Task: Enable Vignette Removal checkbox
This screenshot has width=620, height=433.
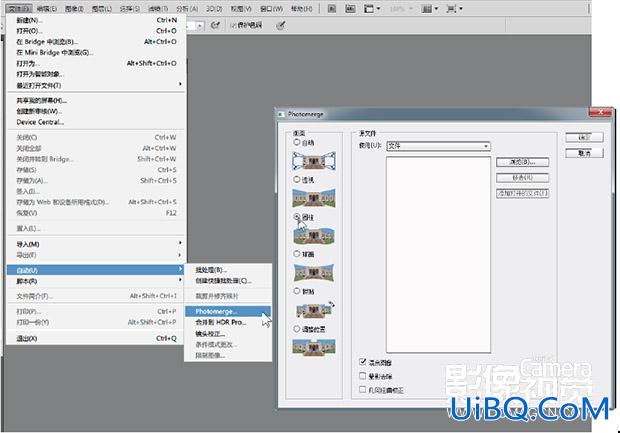Action: pyautogui.click(x=363, y=376)
